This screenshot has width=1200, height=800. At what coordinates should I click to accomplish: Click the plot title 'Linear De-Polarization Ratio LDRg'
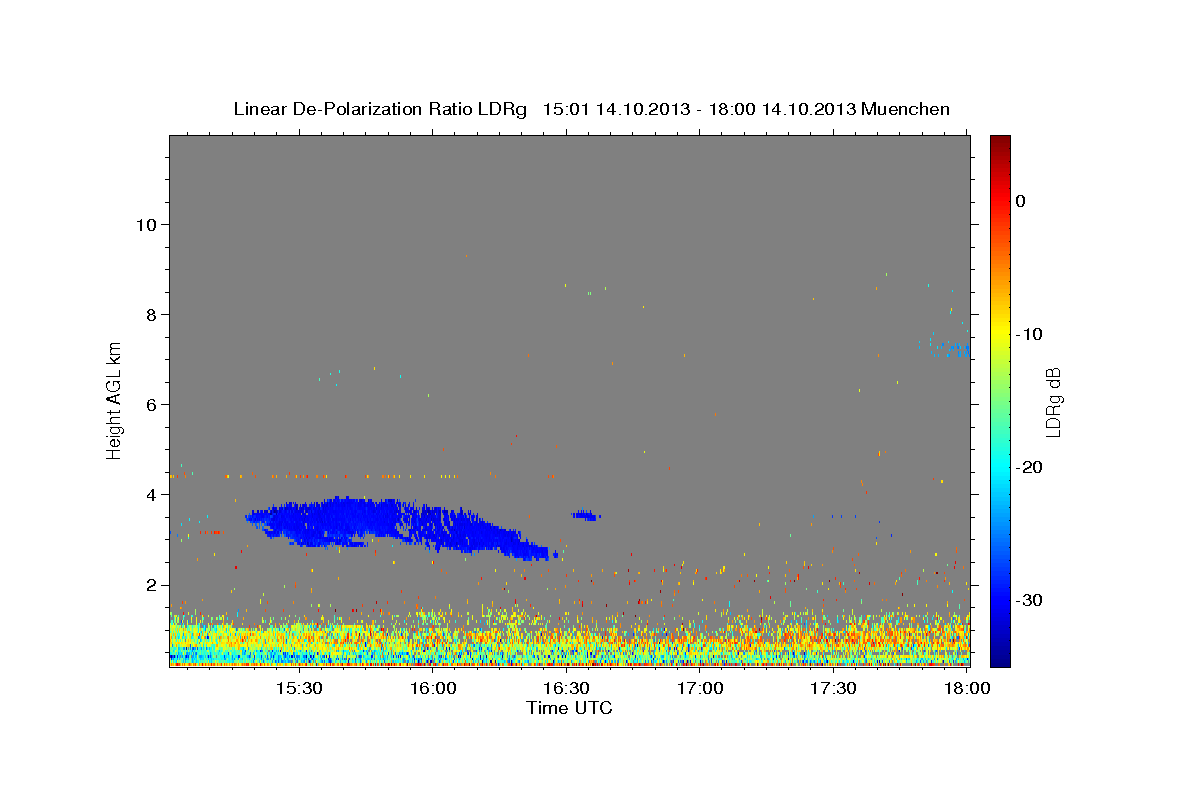[x=380, y=109]
